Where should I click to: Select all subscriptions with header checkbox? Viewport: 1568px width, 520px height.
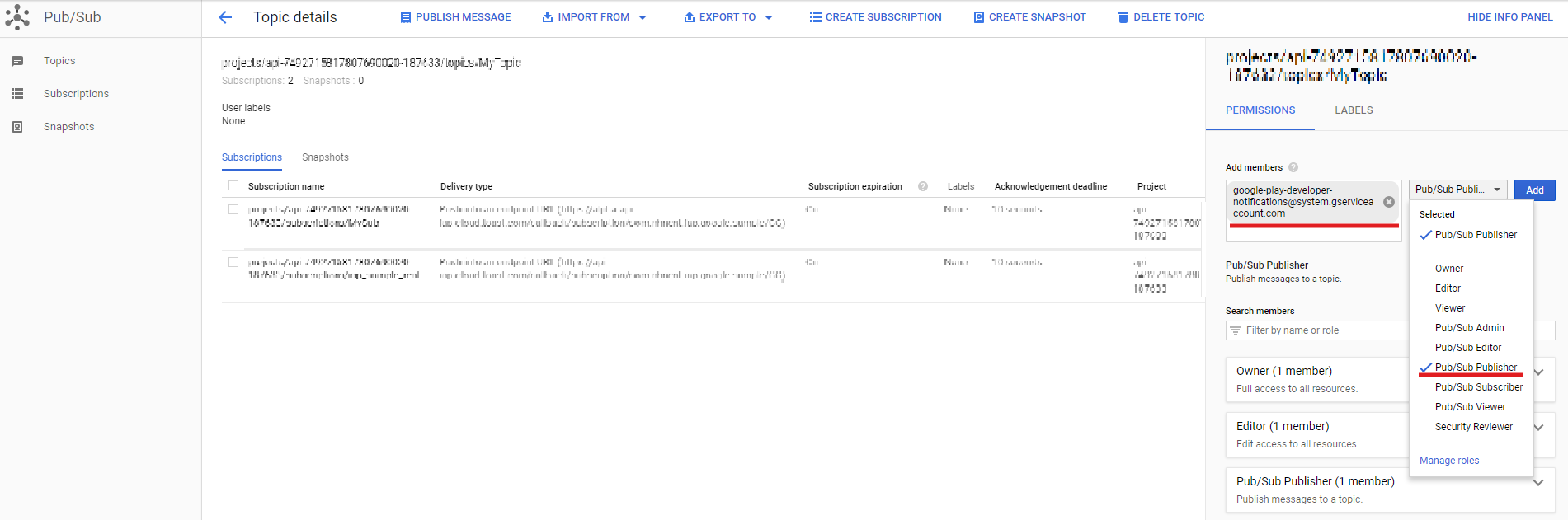[x=233, y=186]
